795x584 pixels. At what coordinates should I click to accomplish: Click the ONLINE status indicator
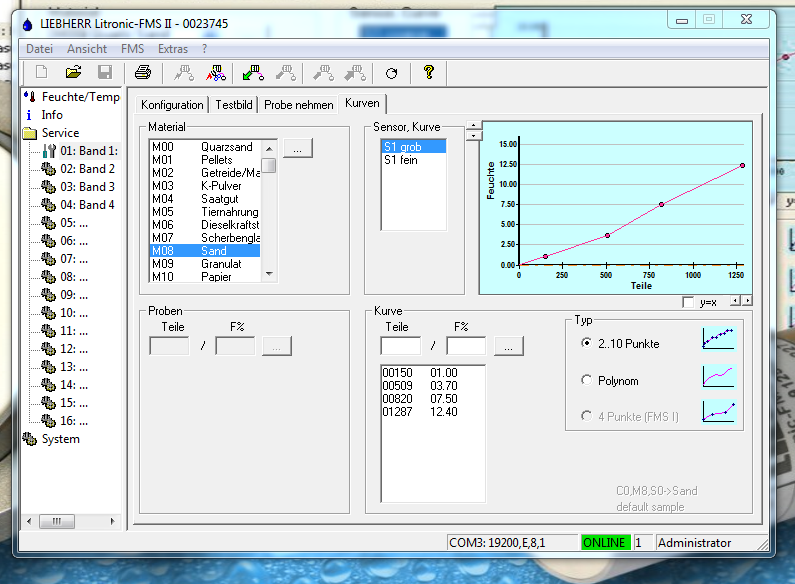[x=605, y=542]
